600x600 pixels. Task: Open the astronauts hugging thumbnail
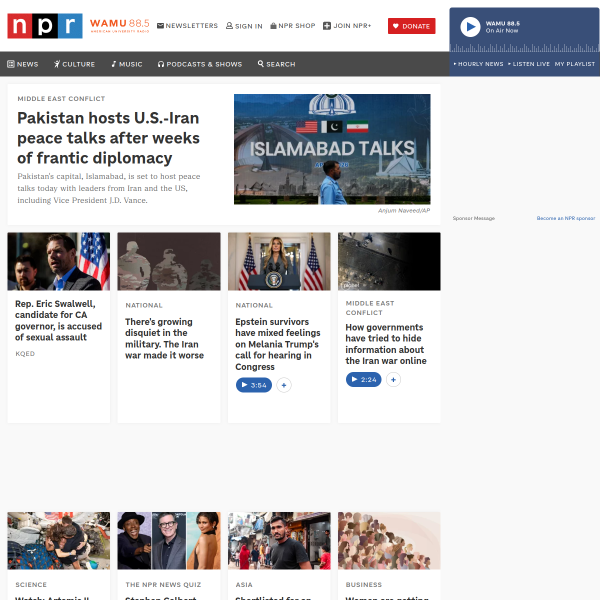coord(59,541)
